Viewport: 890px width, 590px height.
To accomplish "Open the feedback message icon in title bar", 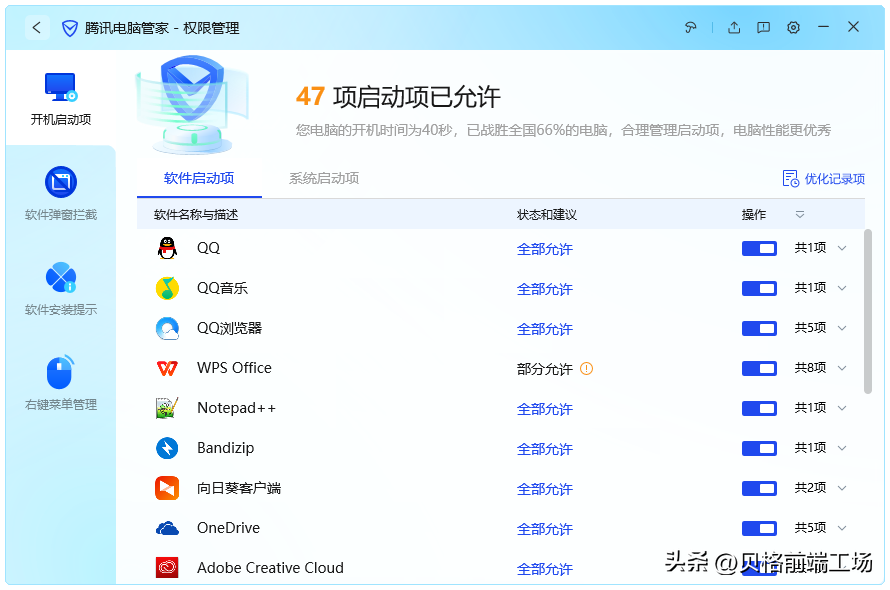I will 763,27.
